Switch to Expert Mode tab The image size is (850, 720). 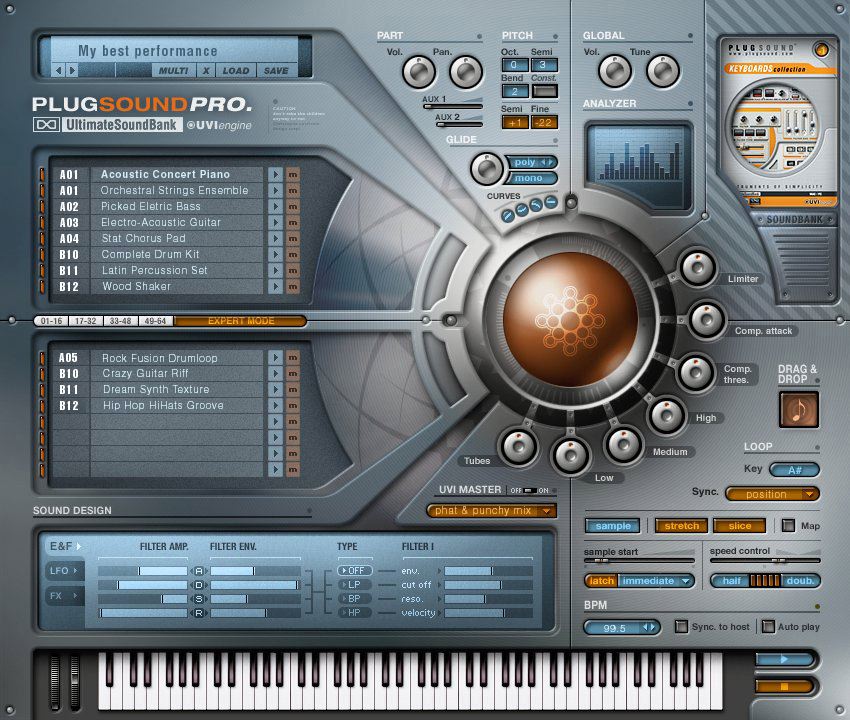[x=241, y=321]
